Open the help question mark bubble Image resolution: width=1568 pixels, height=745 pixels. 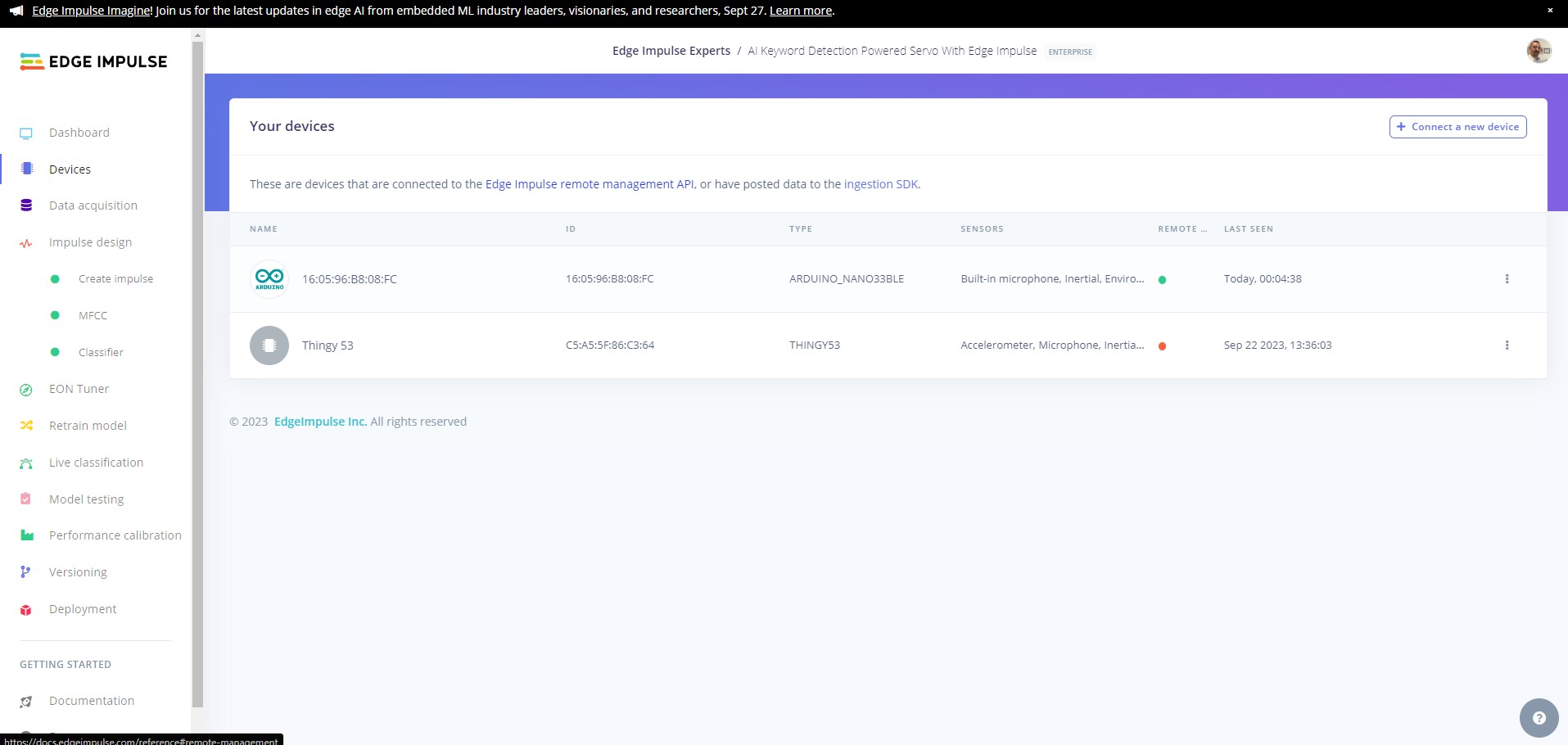(1539, 718)
